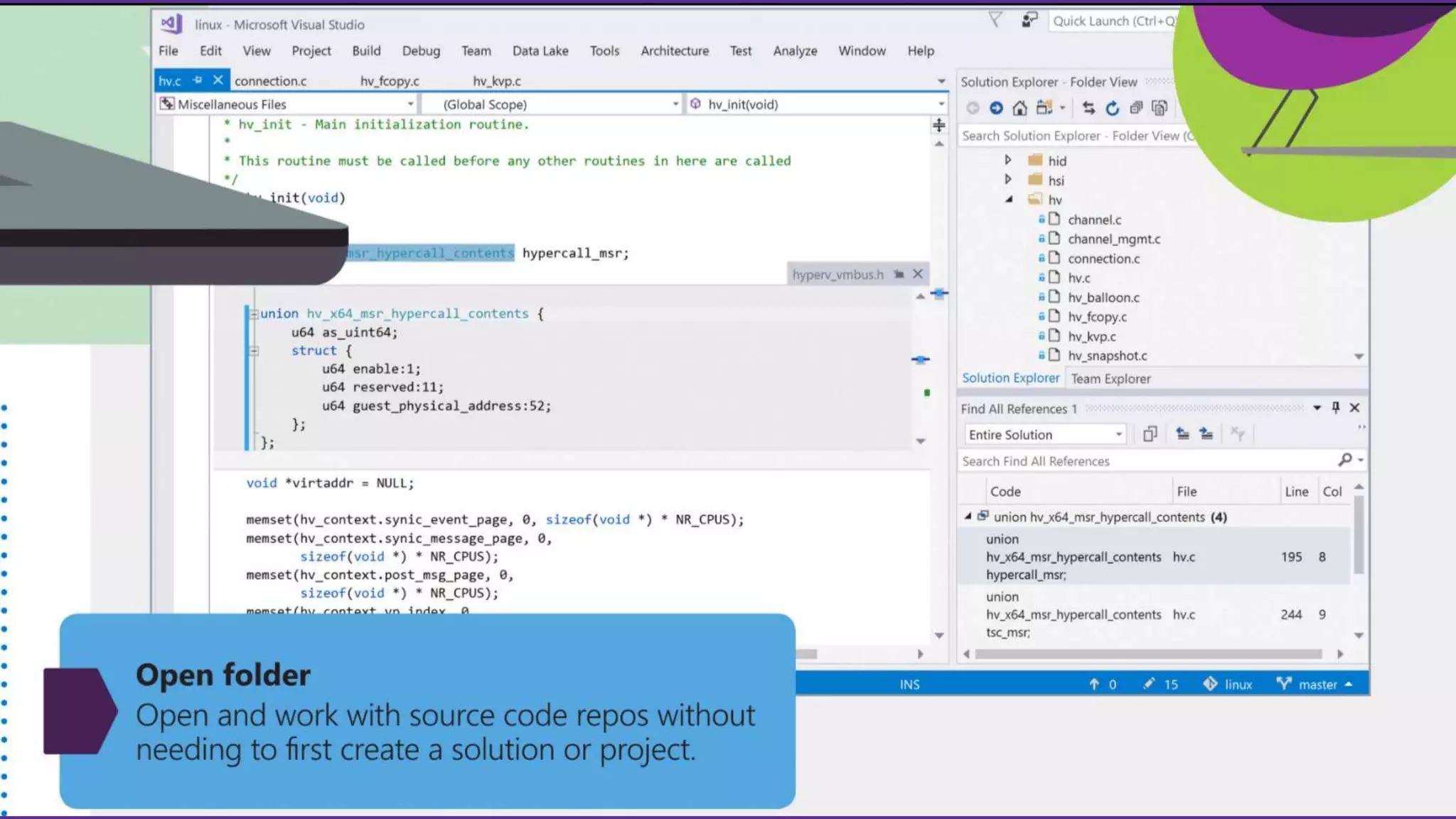The height and width of the screenshot is (819, 1456).
Task: Open the Debug menu
Action: tap(421, 50)
